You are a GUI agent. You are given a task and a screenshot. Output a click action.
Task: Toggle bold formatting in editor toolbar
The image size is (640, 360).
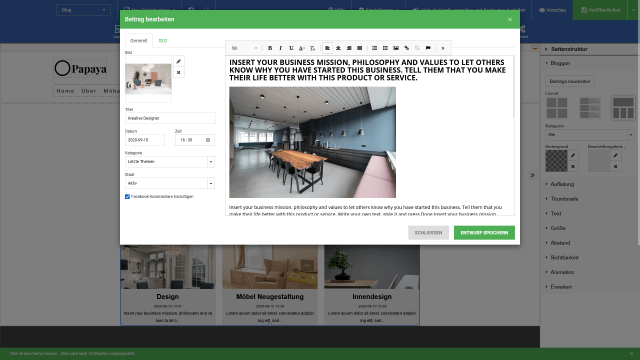click(270, 48)
